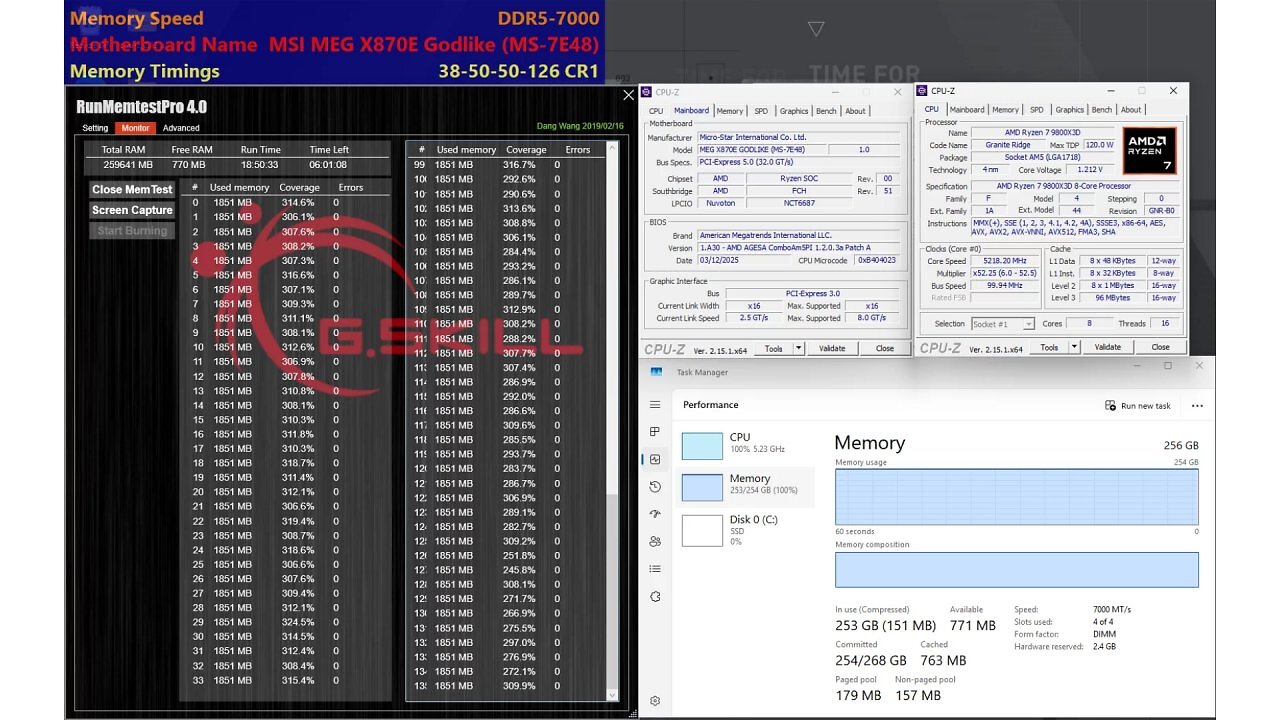The height and width of the screenshot is (720, 1280).
Task: Click Close button in CPU-Z CPU window
Action: [x=1160, y=347]
